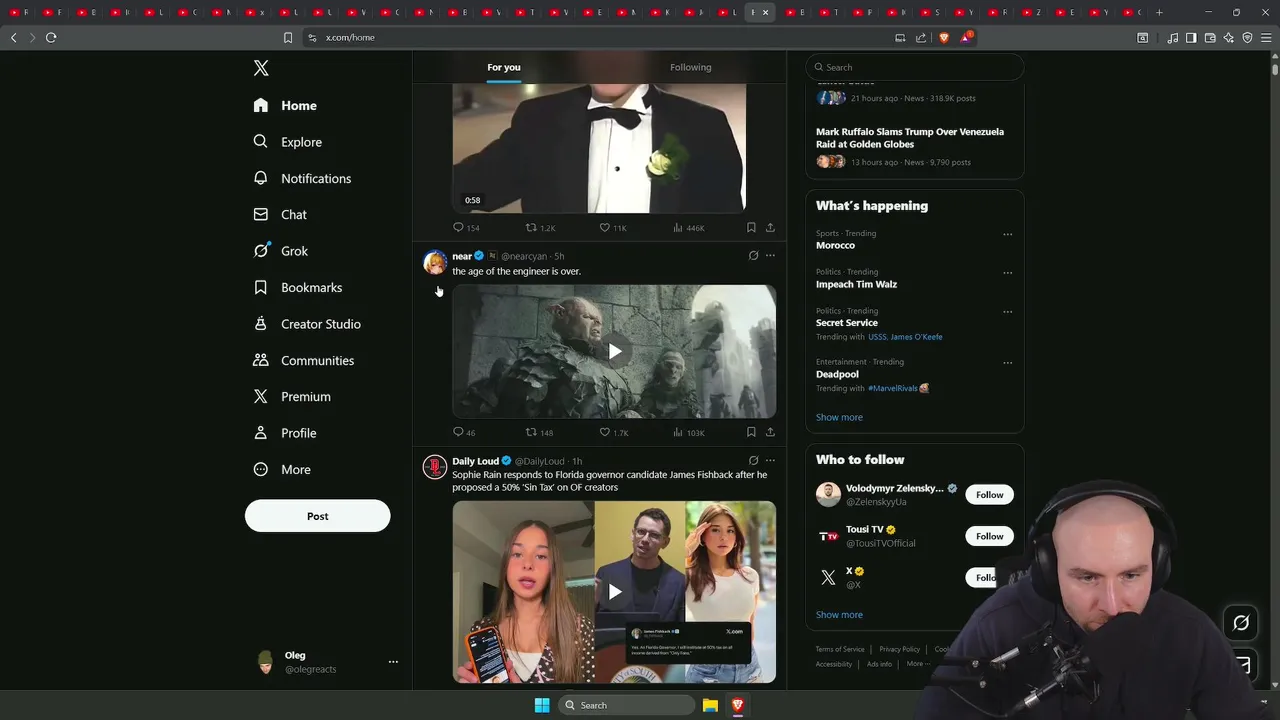This screenshot has width=1280, height=720.
Task: Click the browser back arrow
Action: tap(13, 37)
